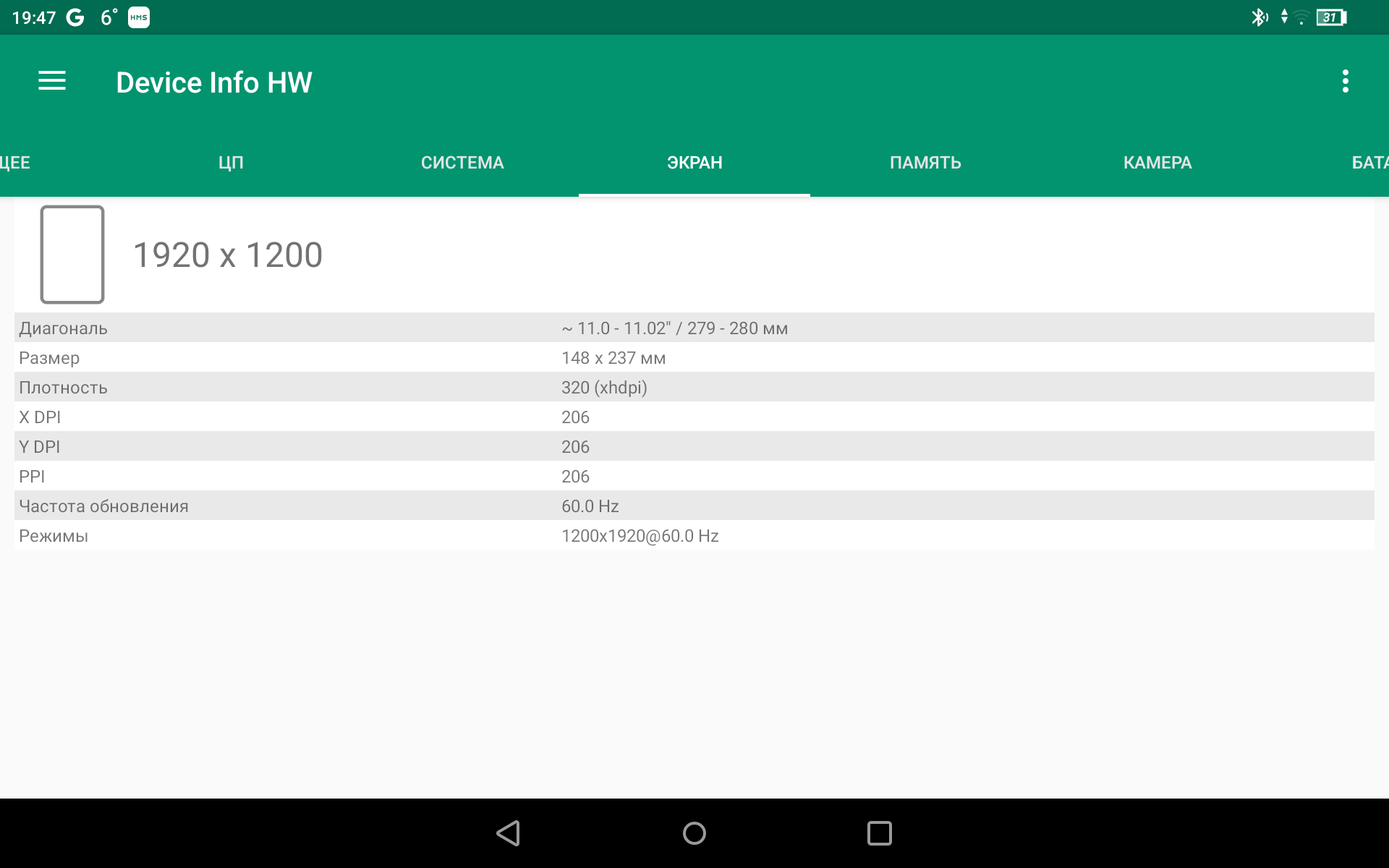Tap the Режимы 1200x1920@60.0 Hz row

tap(693, 535)
